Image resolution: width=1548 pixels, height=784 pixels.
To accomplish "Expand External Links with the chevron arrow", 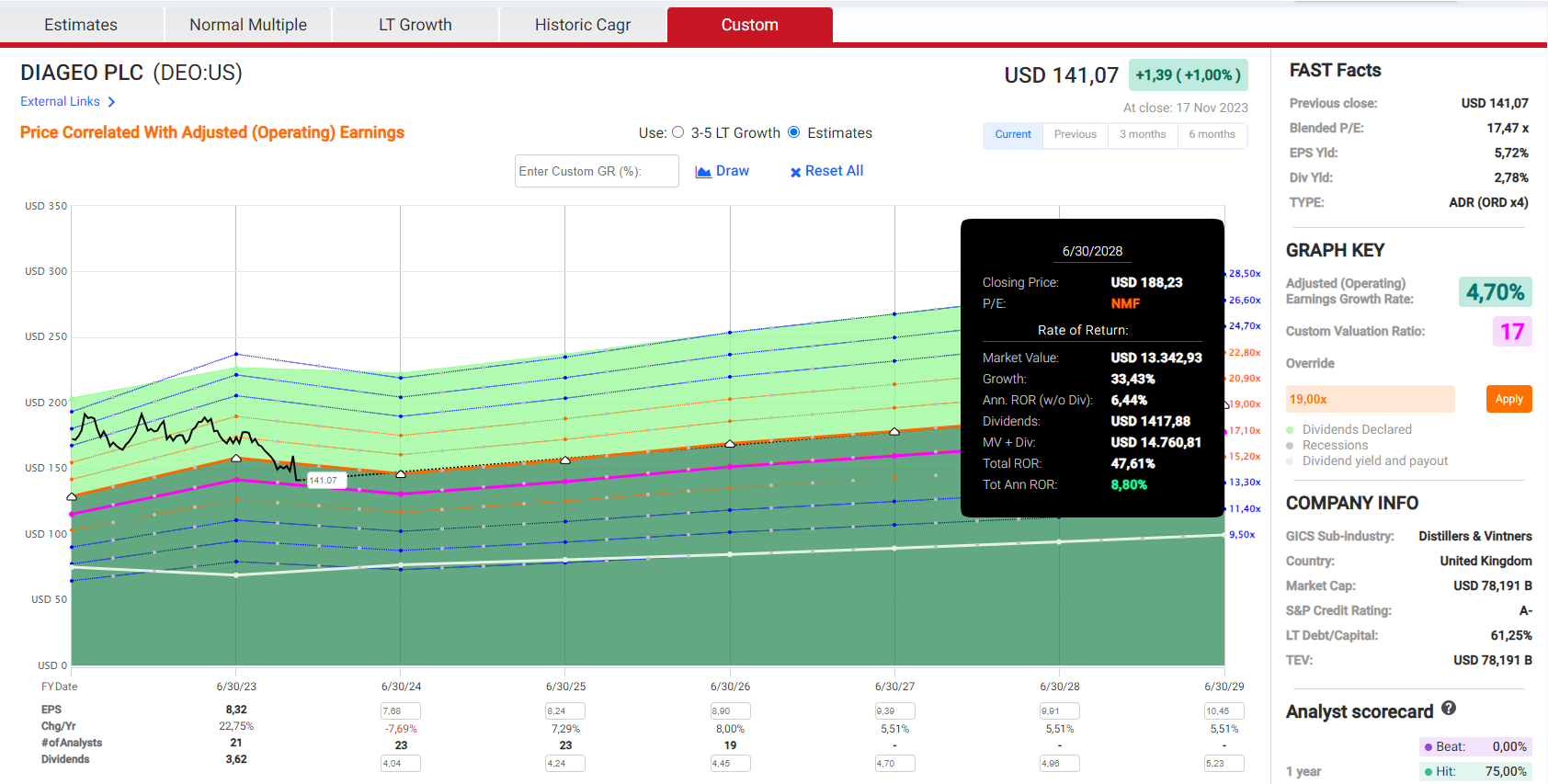I will [111, 102].
